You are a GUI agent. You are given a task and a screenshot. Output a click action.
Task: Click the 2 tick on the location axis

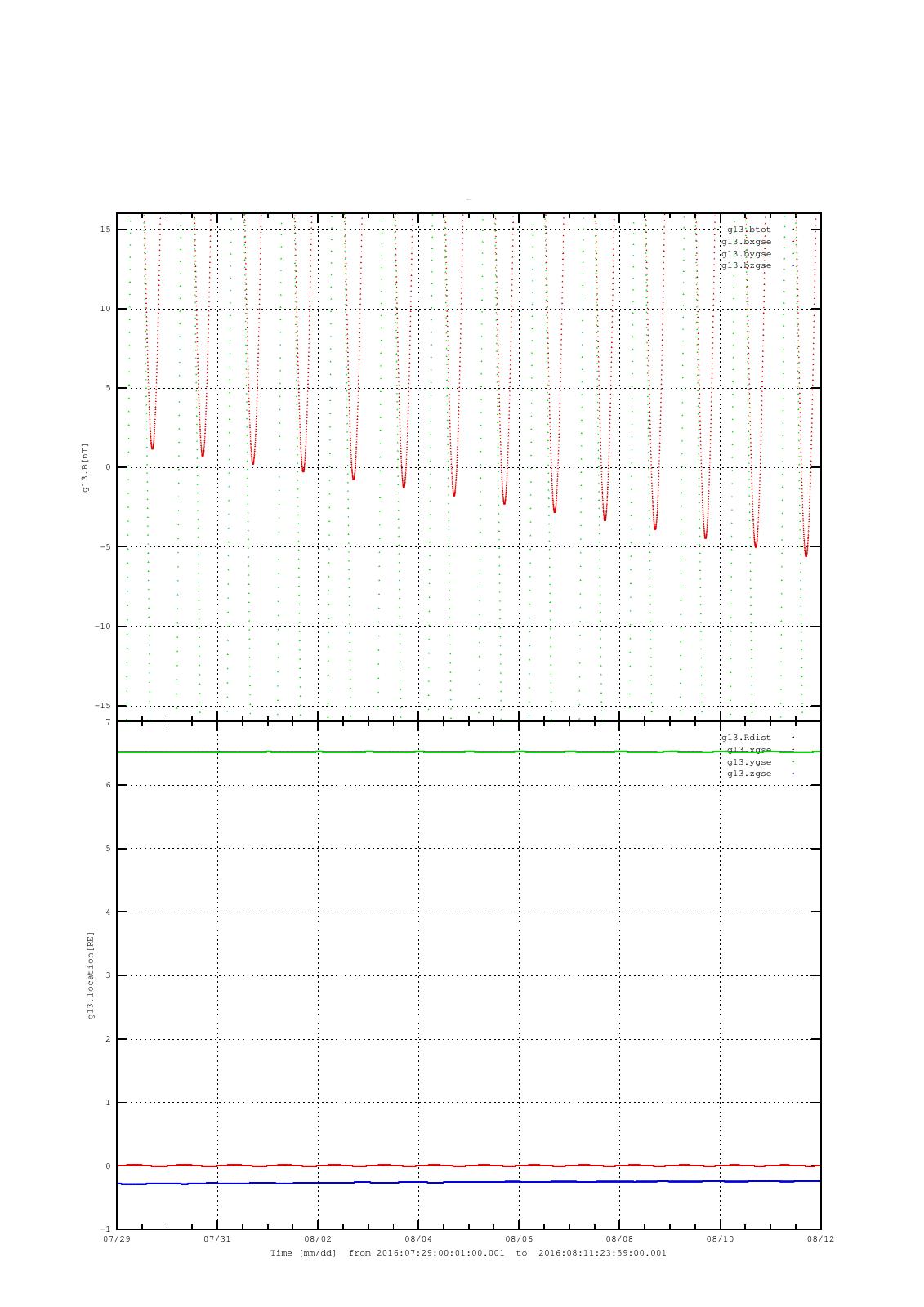click(108, 1039)
